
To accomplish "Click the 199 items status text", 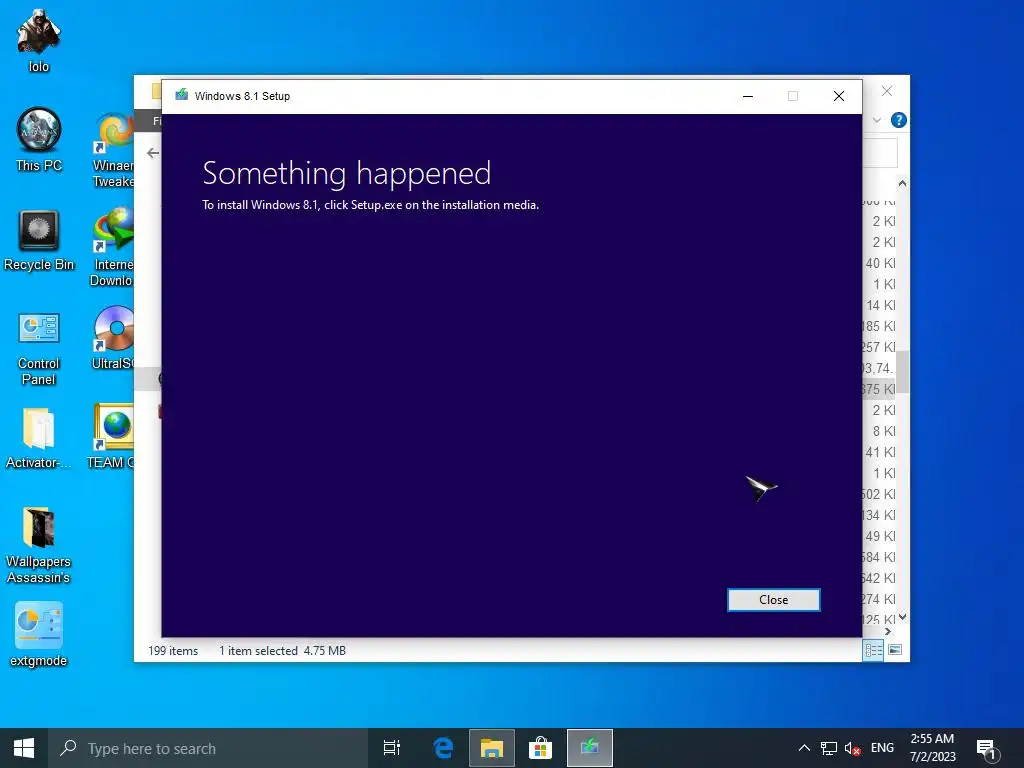I will pyautogui.click(x=173, y=650).
